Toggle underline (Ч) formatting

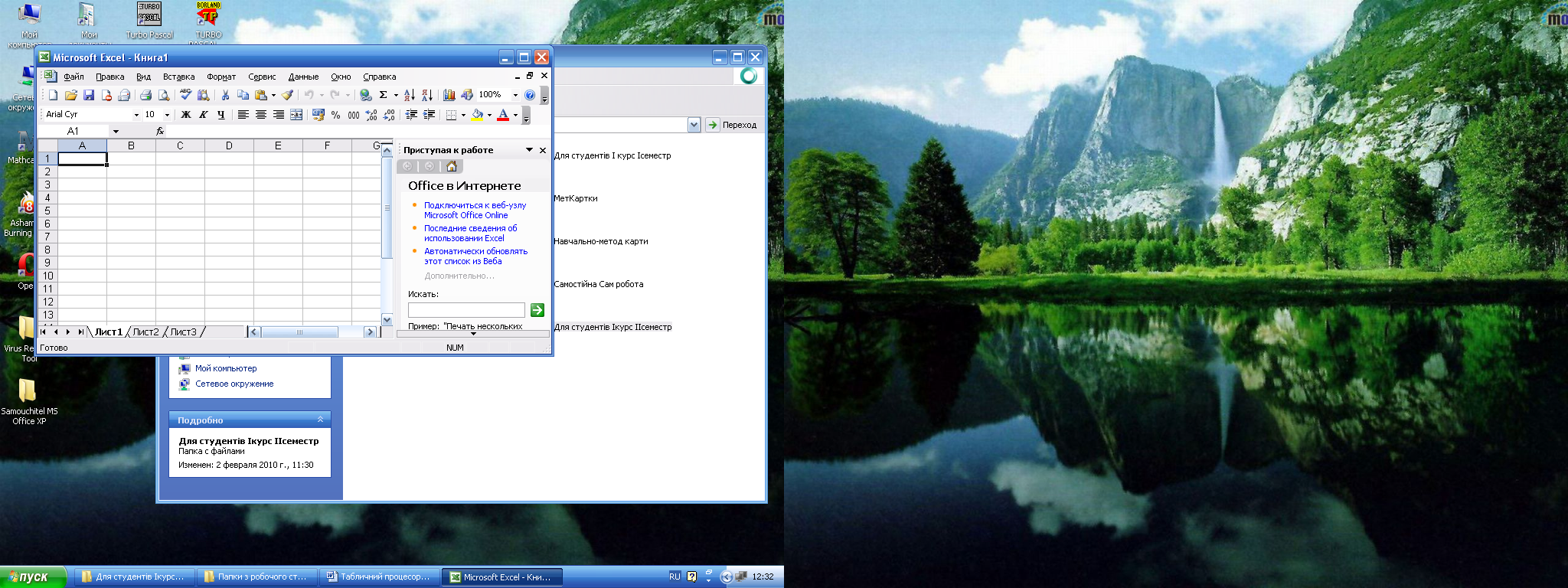pyautogui.click(x=220, y=115)
